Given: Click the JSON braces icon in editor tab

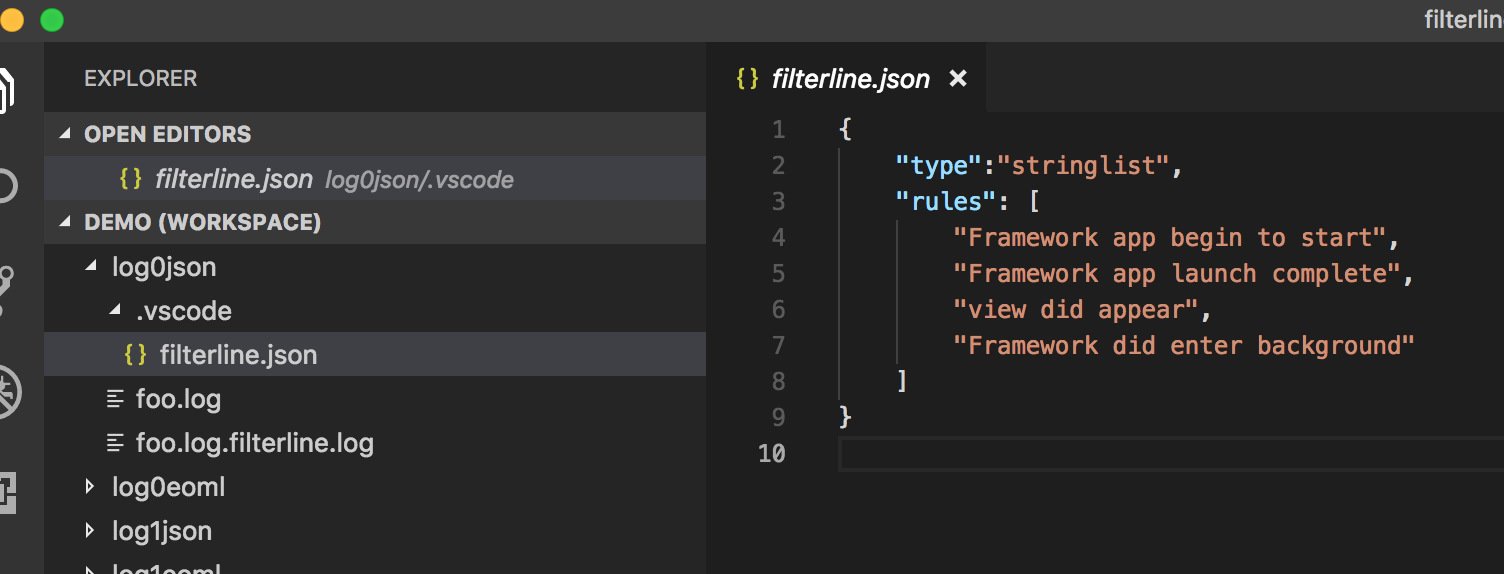Looking at the screenshot, I should tap(746, 78).
